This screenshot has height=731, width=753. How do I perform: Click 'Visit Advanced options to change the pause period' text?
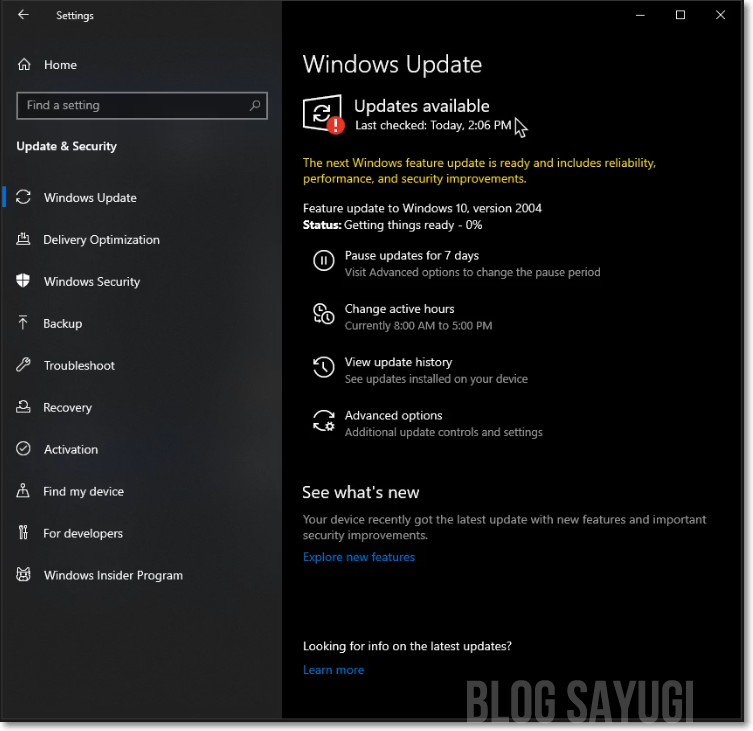click(473, 272)
